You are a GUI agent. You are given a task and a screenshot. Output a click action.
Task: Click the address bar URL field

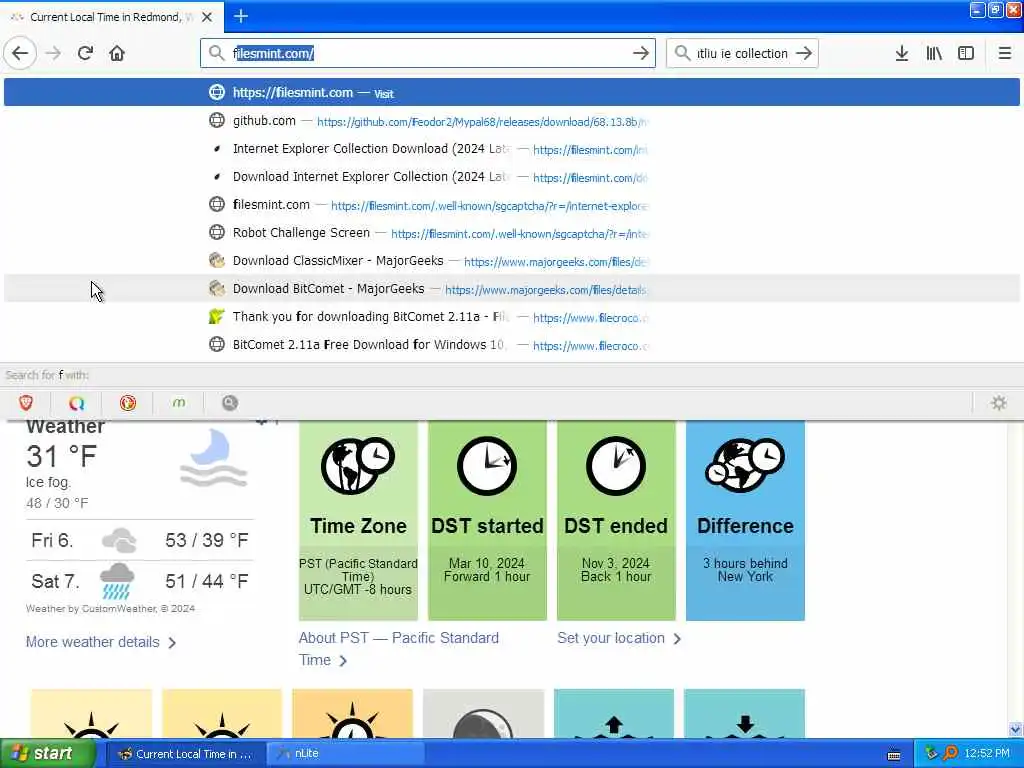pyautogui.click(x=428, y=53)
